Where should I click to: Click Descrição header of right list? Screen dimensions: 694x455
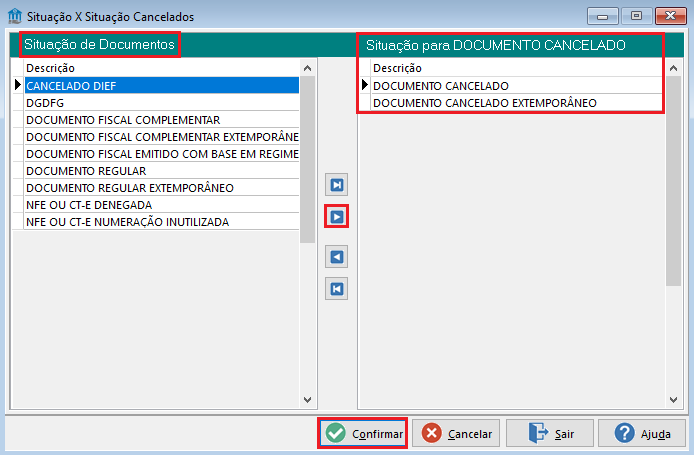pos(517,68)
